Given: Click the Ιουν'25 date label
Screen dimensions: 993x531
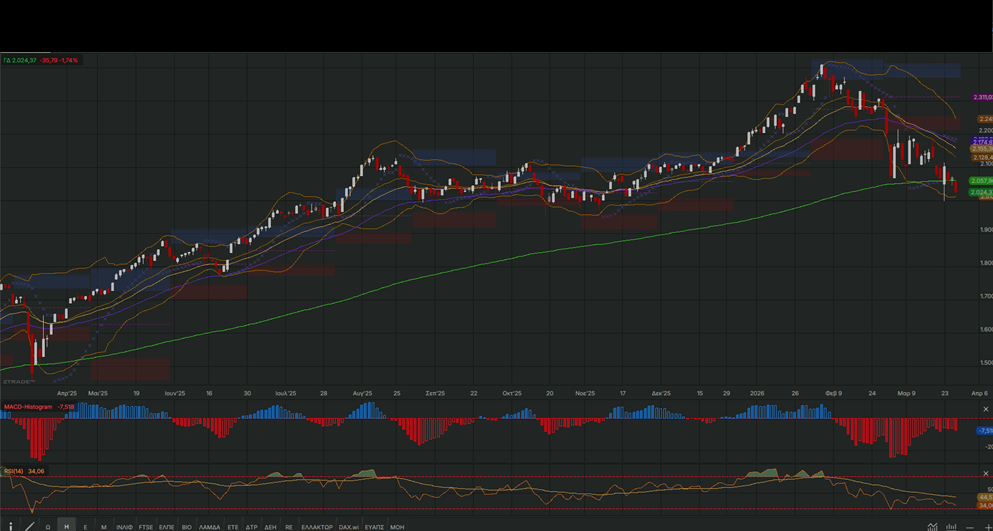Looking at the screenshot, I should point(174,393).
